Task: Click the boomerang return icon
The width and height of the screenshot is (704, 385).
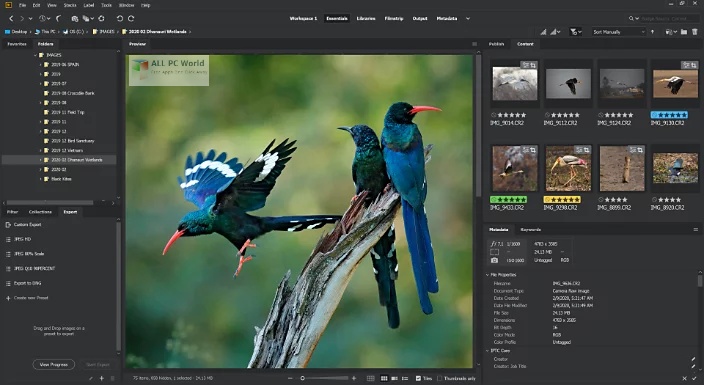Action: click(58, 18)
